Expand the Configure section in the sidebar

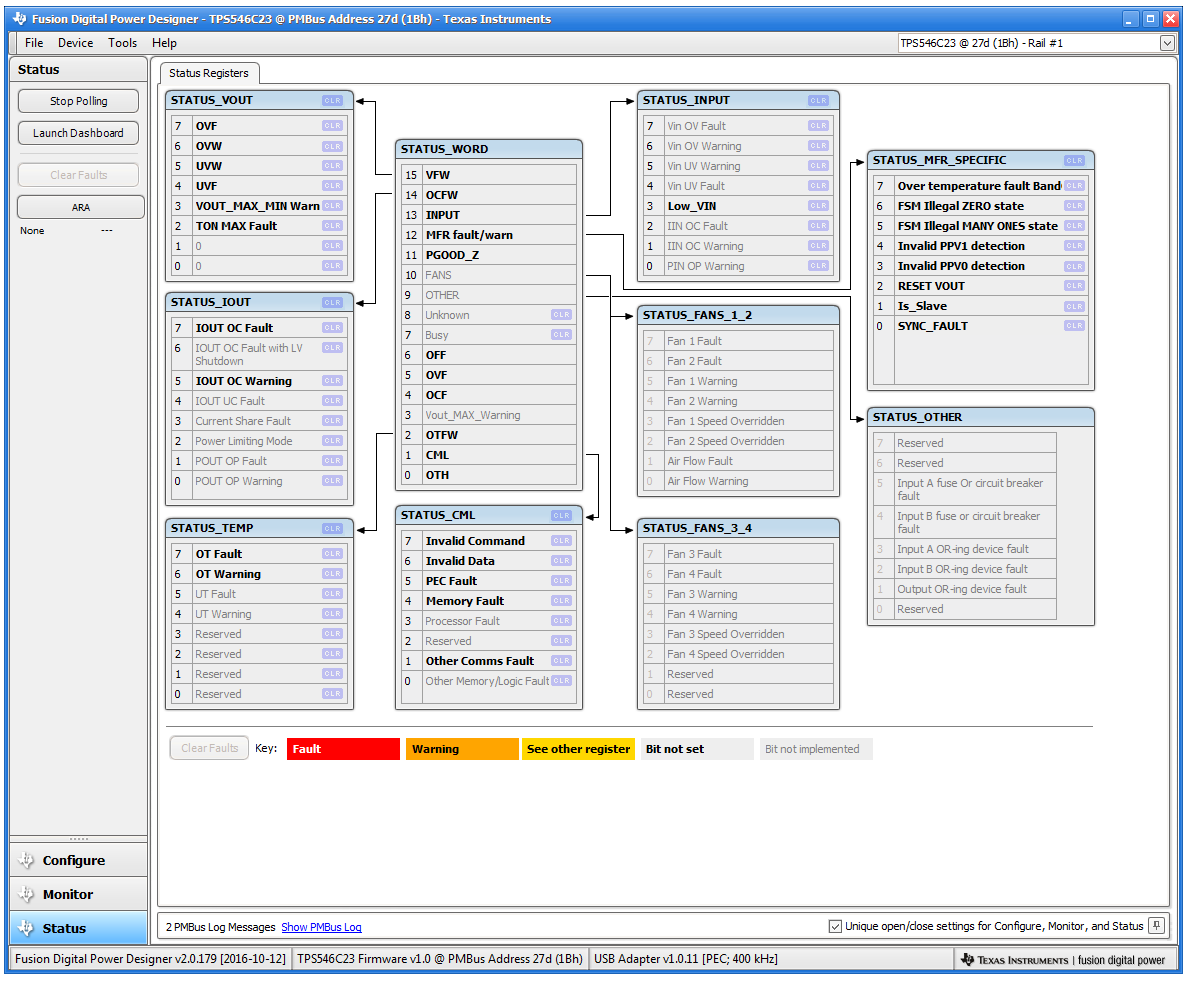[78, 859]
